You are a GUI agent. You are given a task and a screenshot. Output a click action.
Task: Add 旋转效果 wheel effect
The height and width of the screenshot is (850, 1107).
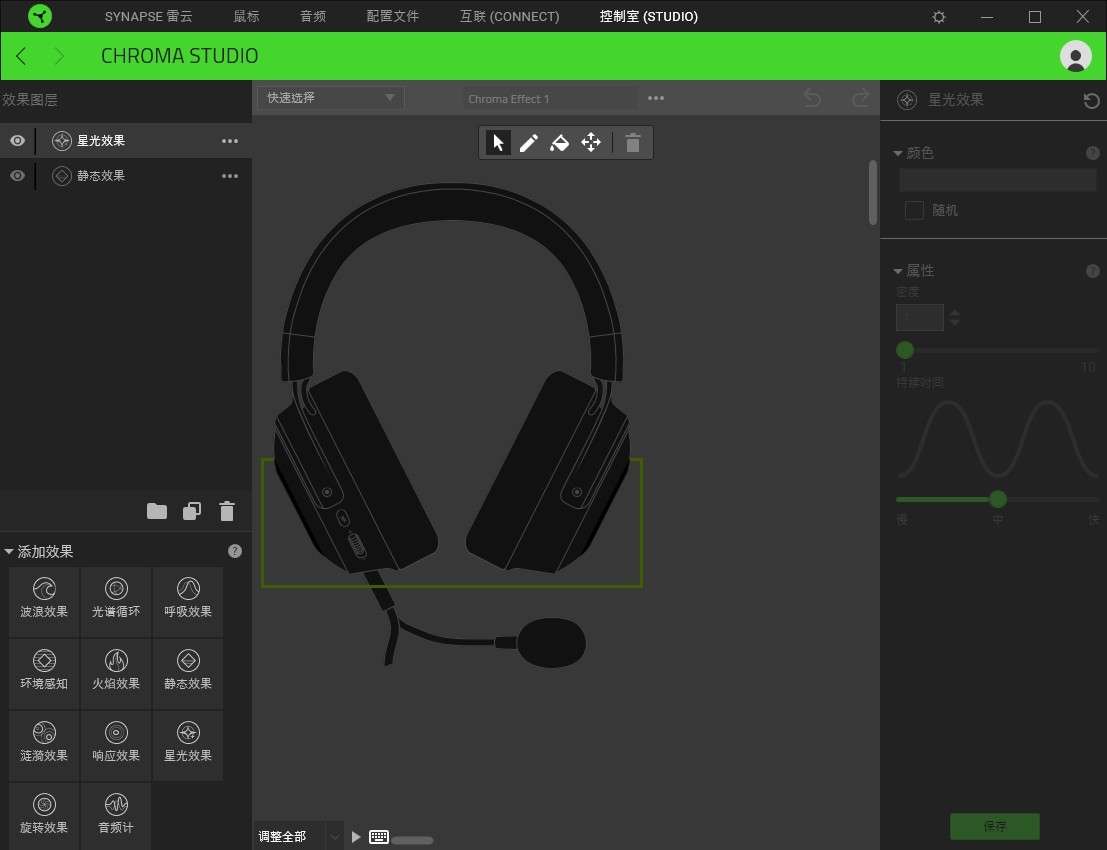44,815
